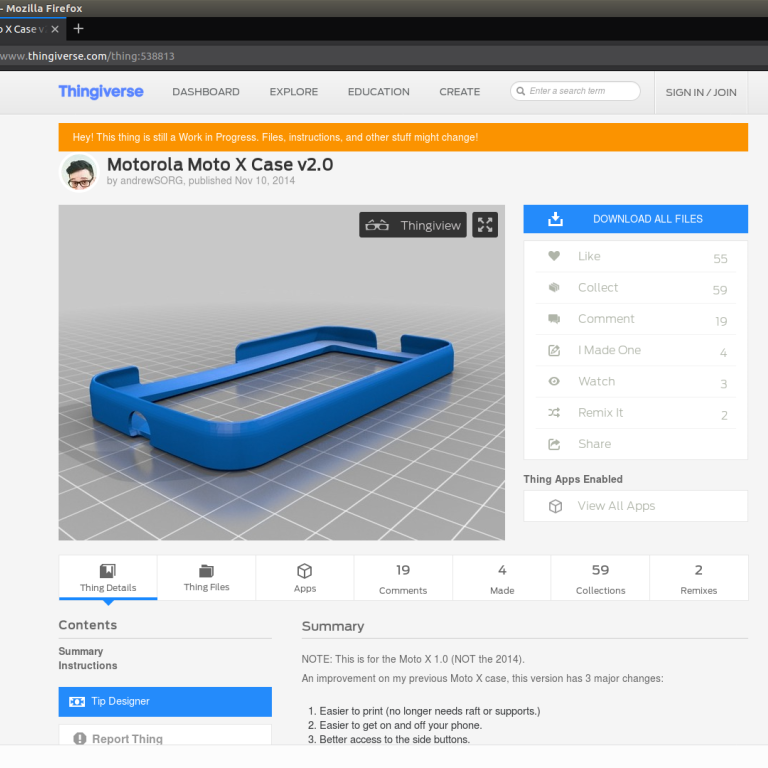This screenshot has height=768, width=768.
Task: Click the Report Thing exclamation icon
Action: (x=80, y=739)
